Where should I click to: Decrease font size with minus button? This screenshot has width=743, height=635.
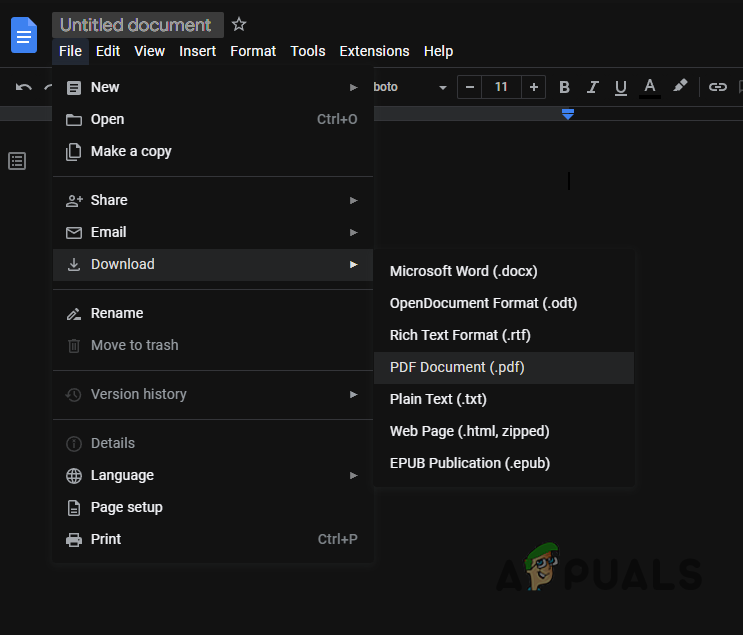point(470,87)
